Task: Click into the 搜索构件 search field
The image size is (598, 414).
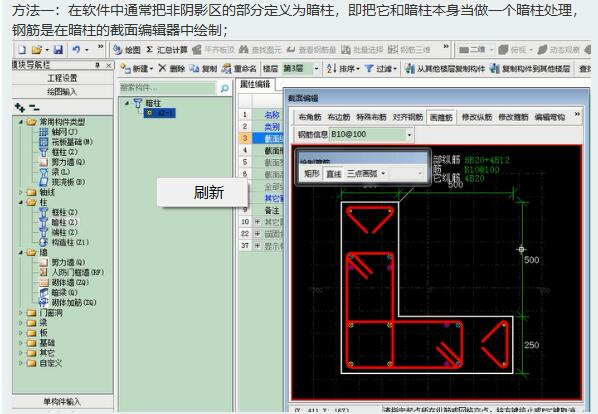Action: click(168, 88)
